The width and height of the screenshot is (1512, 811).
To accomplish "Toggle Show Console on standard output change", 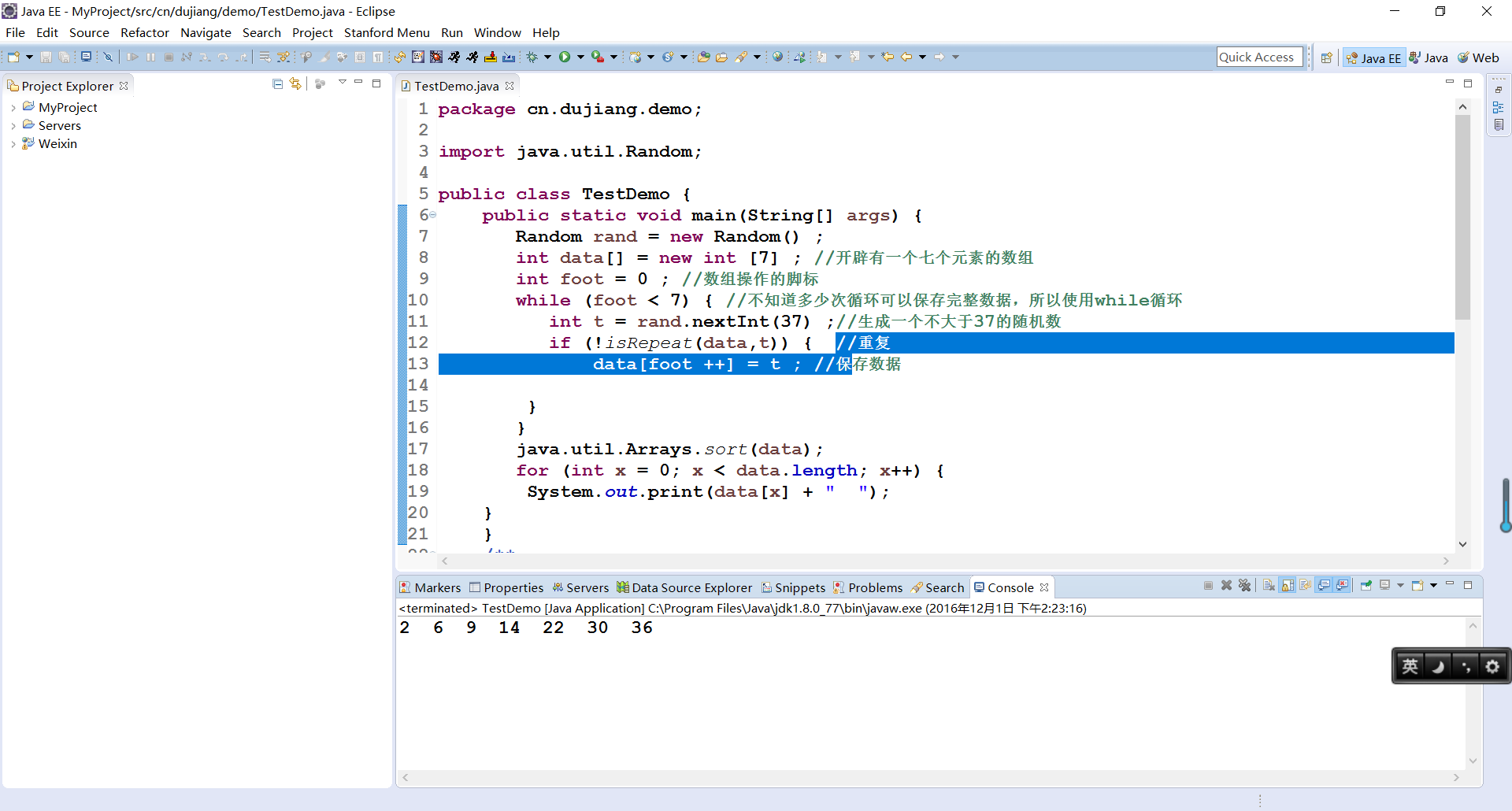I will (1325, 585).
